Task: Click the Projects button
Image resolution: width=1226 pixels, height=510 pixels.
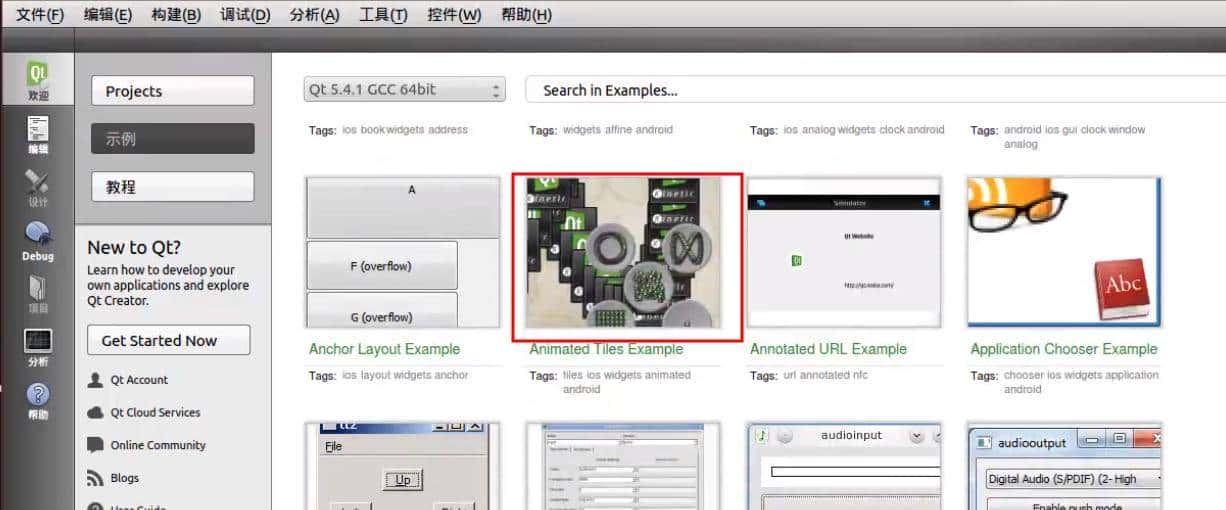Action: 172,91
